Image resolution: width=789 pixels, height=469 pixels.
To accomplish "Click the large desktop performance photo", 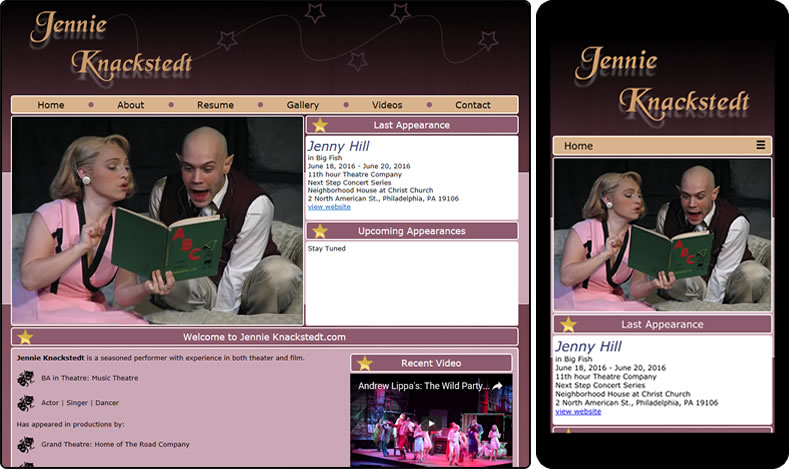I will click(157, 220).
